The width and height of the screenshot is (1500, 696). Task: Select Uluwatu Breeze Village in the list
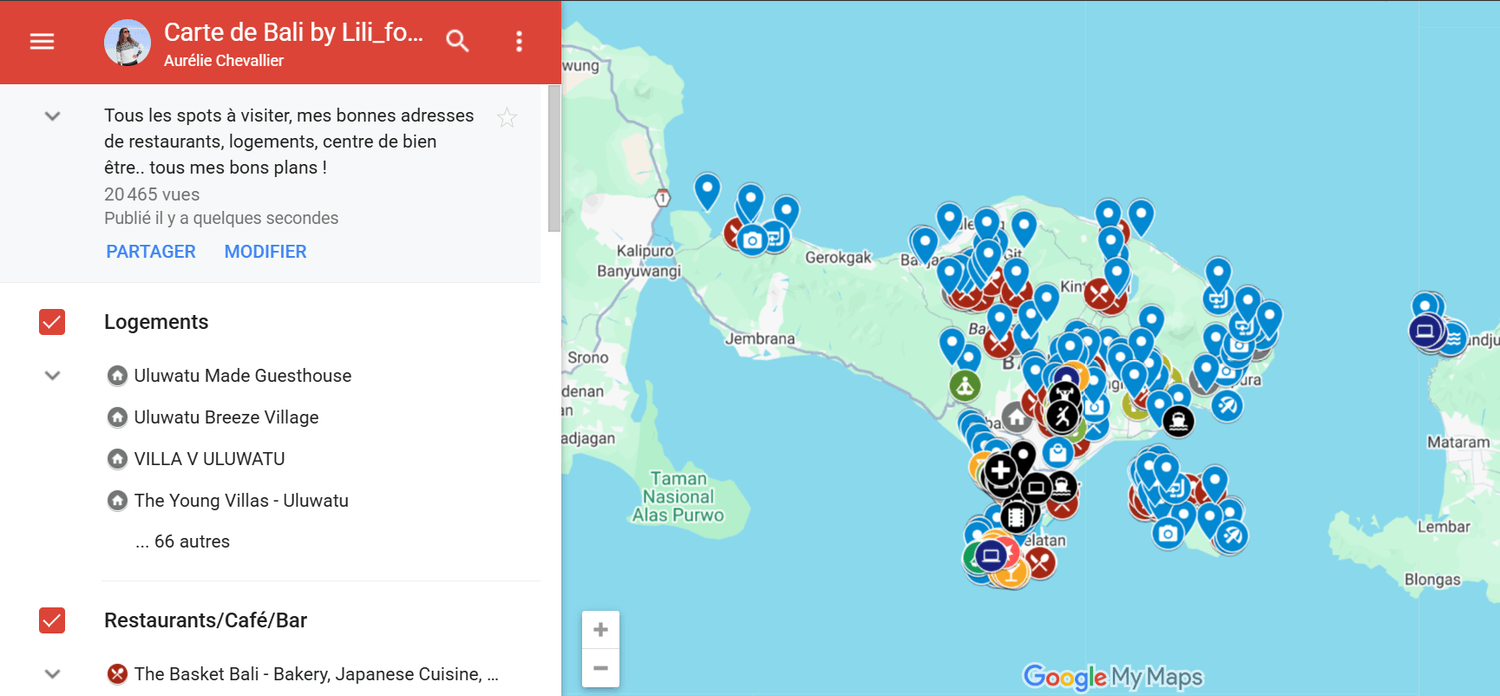click(227, 418)
